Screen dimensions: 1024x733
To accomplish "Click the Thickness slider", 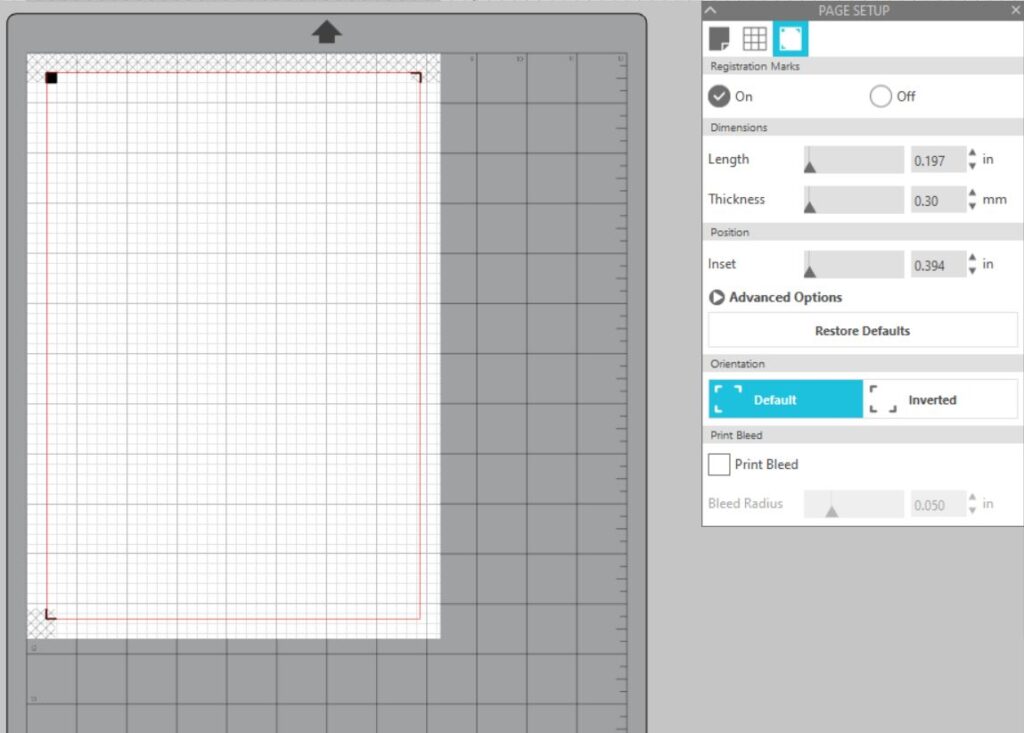I will (x=853, y=200).
